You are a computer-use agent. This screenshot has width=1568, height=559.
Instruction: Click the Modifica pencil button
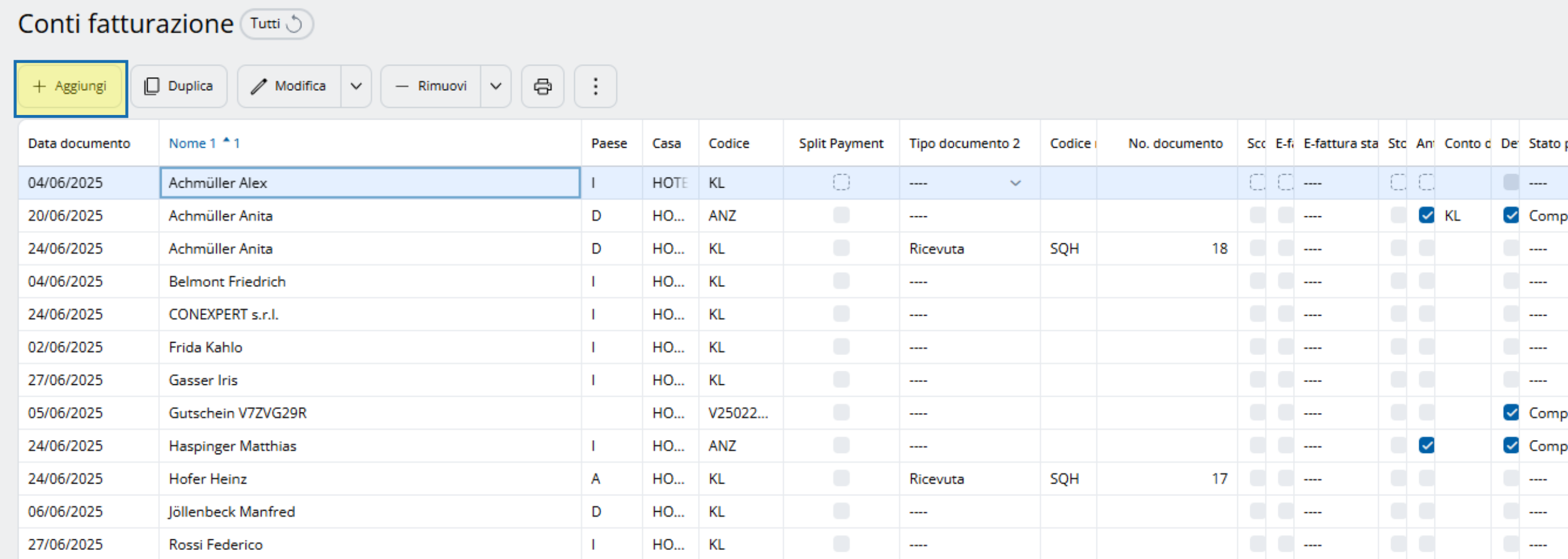[289, 86]
